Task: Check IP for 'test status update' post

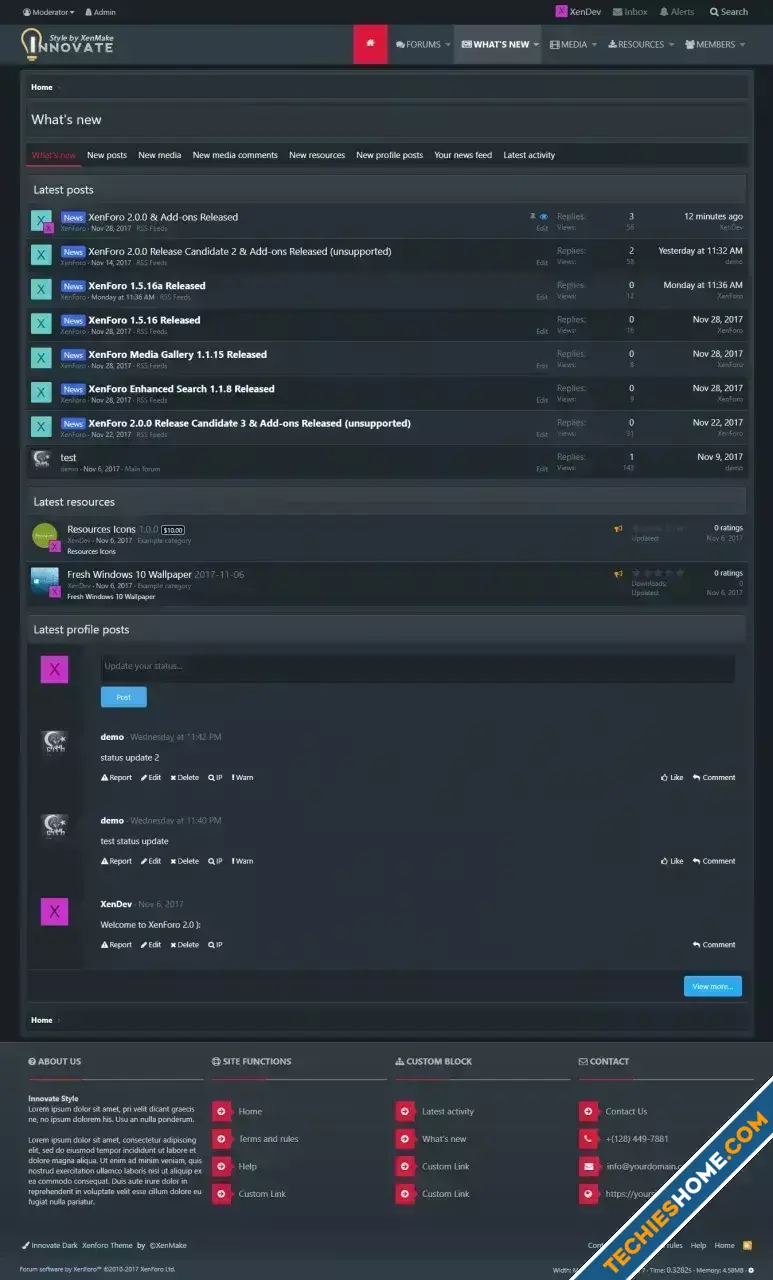Action: 215,861
